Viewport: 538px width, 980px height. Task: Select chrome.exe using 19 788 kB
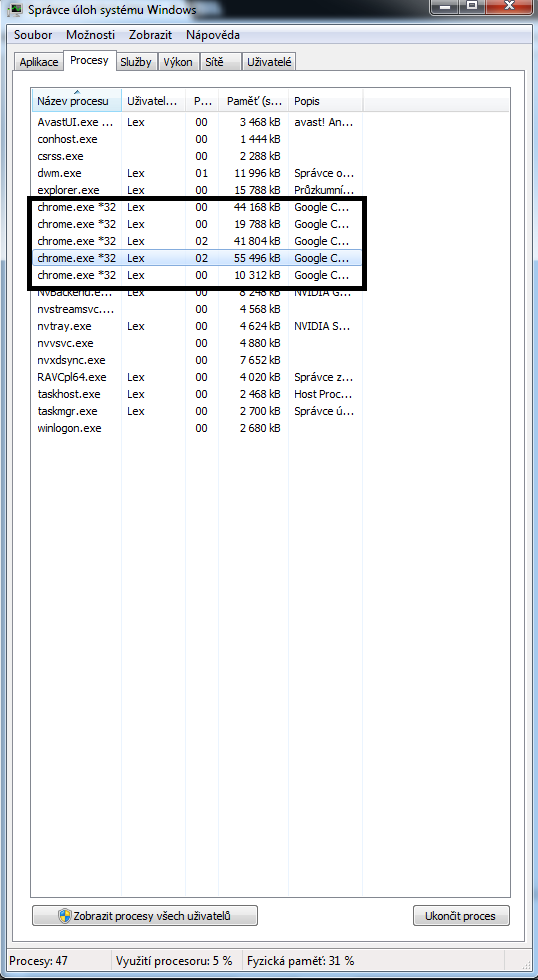pos(197,224)
